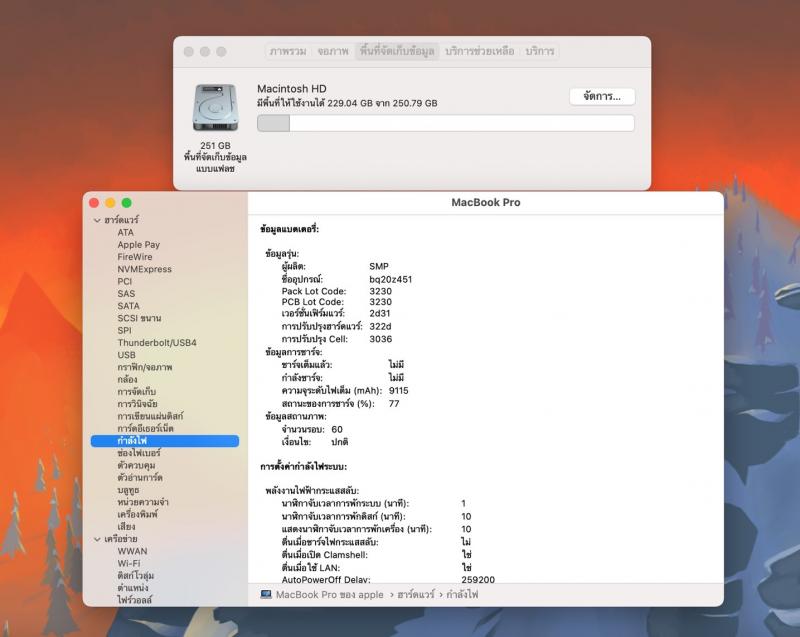Viewport: 800px width, 637px height.
Task: Click the Macintosh HD volume name
Action: [292, 89]
